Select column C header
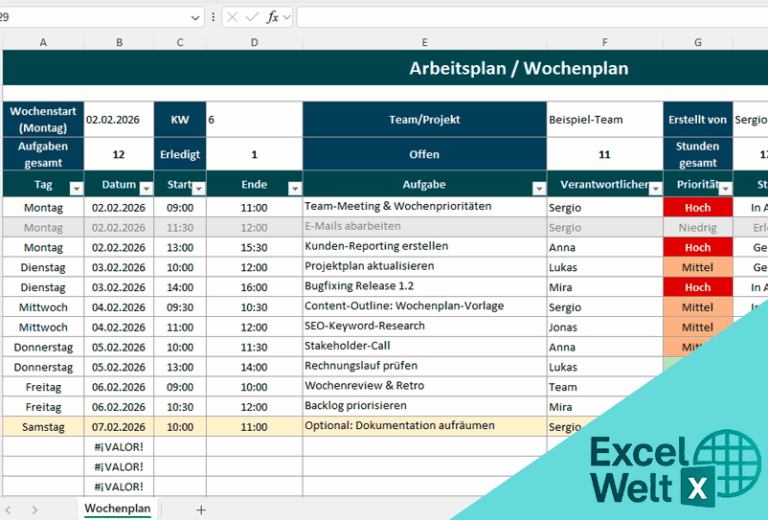 pos(180,43)
